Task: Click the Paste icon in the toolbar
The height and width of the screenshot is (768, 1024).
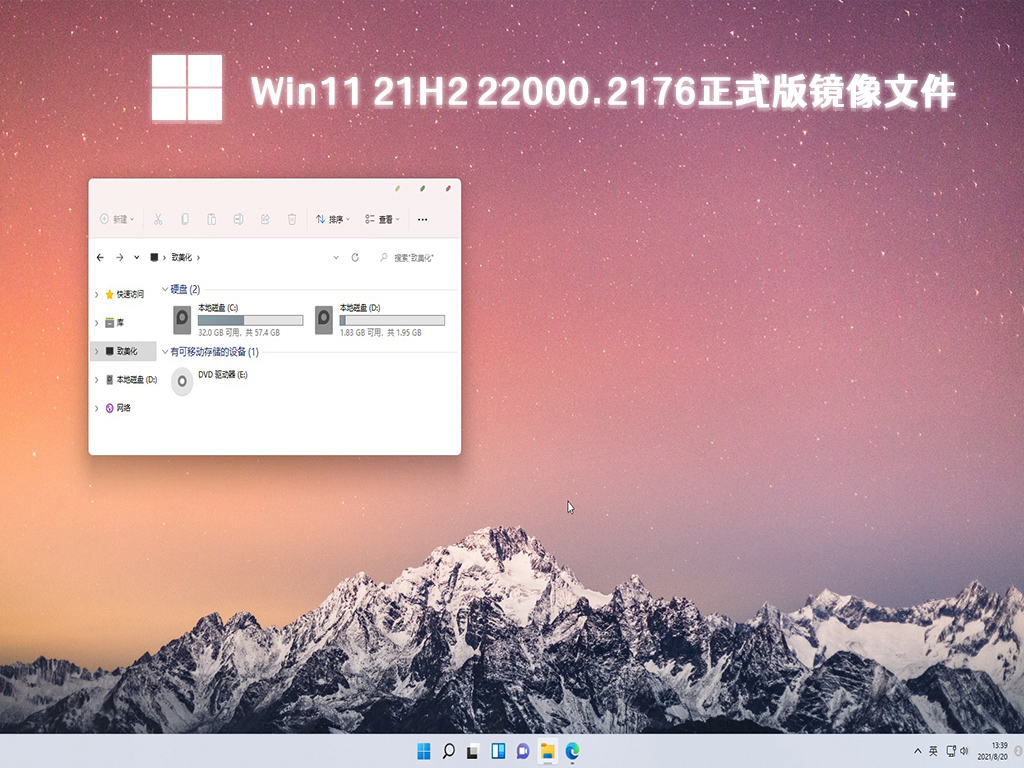Action: click(x=211, y=219)
